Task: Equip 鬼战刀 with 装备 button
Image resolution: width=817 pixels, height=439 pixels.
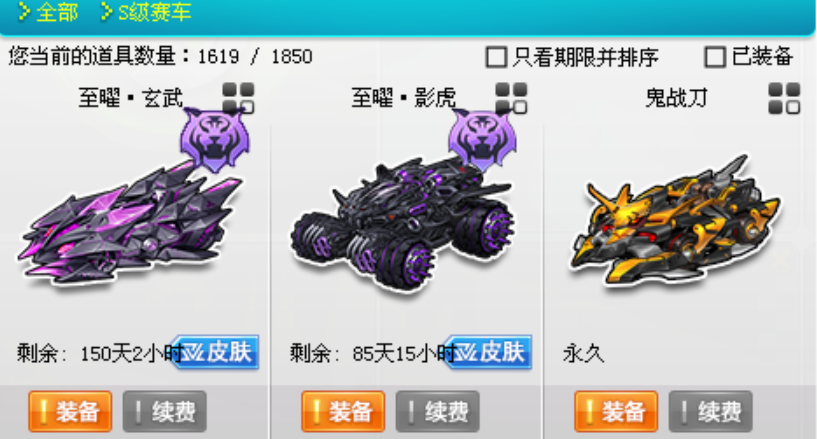Action: pos(616,411)
